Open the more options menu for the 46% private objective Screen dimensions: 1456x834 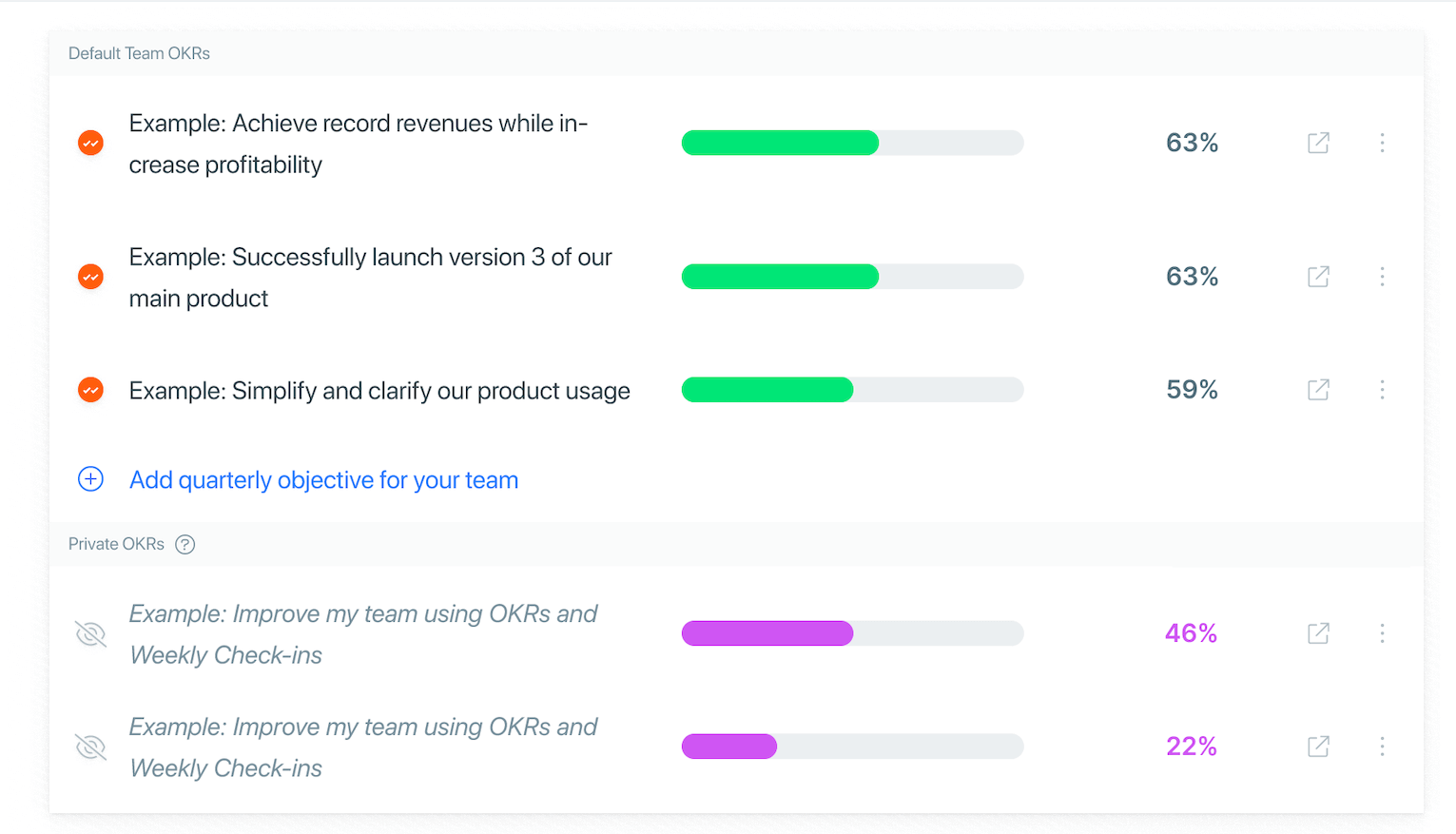coord(1382,633)
